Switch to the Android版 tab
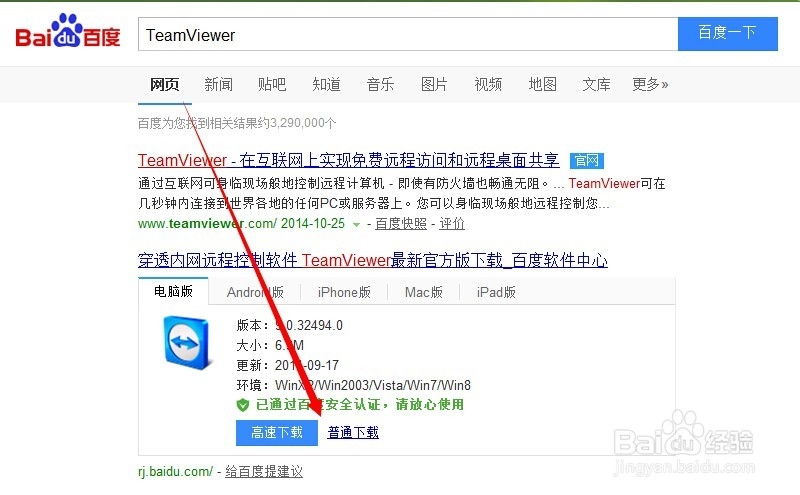Image resolution: width=800 pixels, height=495 pixels. point(255,292)
